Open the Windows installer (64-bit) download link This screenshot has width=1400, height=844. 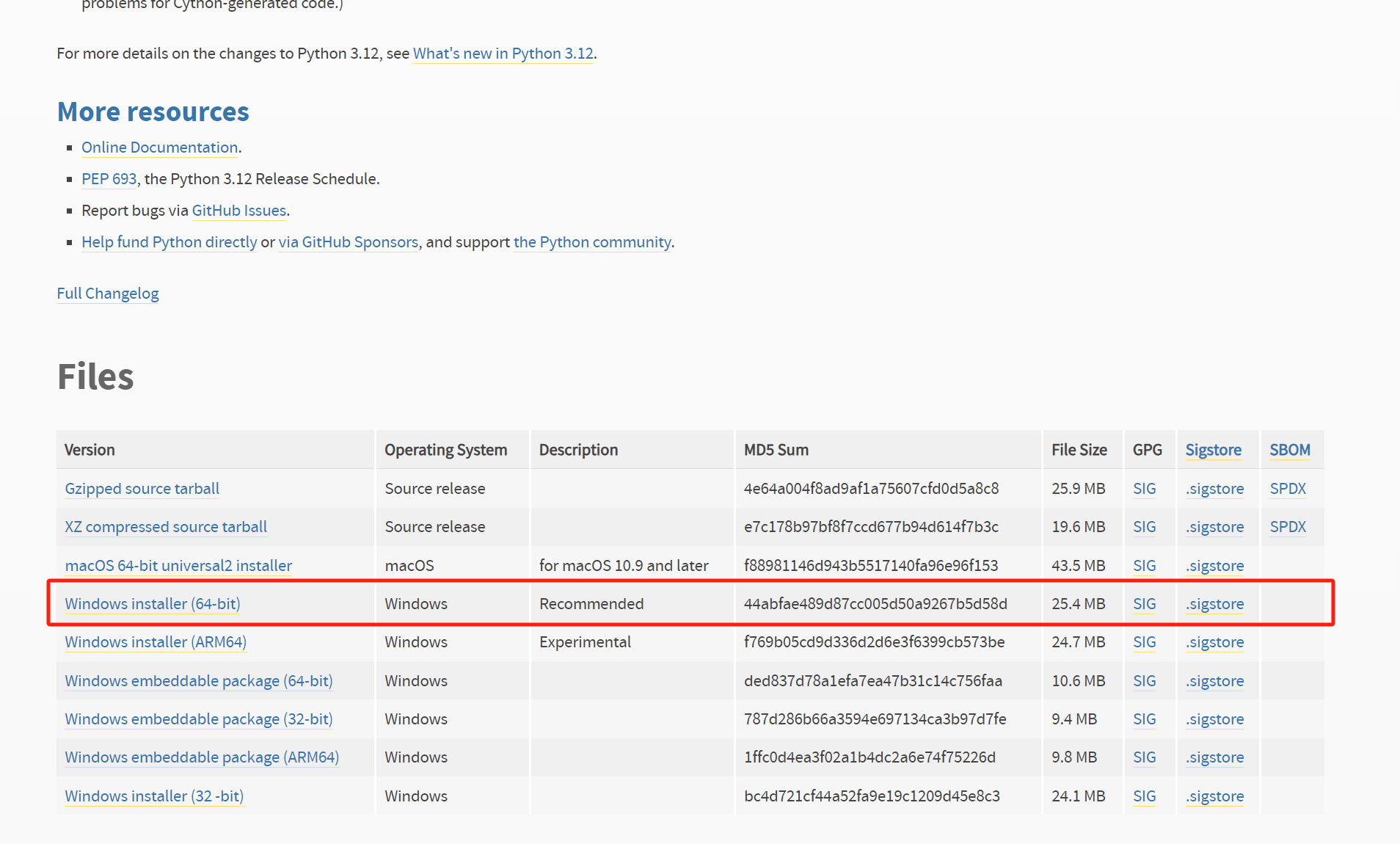[x=153, y=603]
